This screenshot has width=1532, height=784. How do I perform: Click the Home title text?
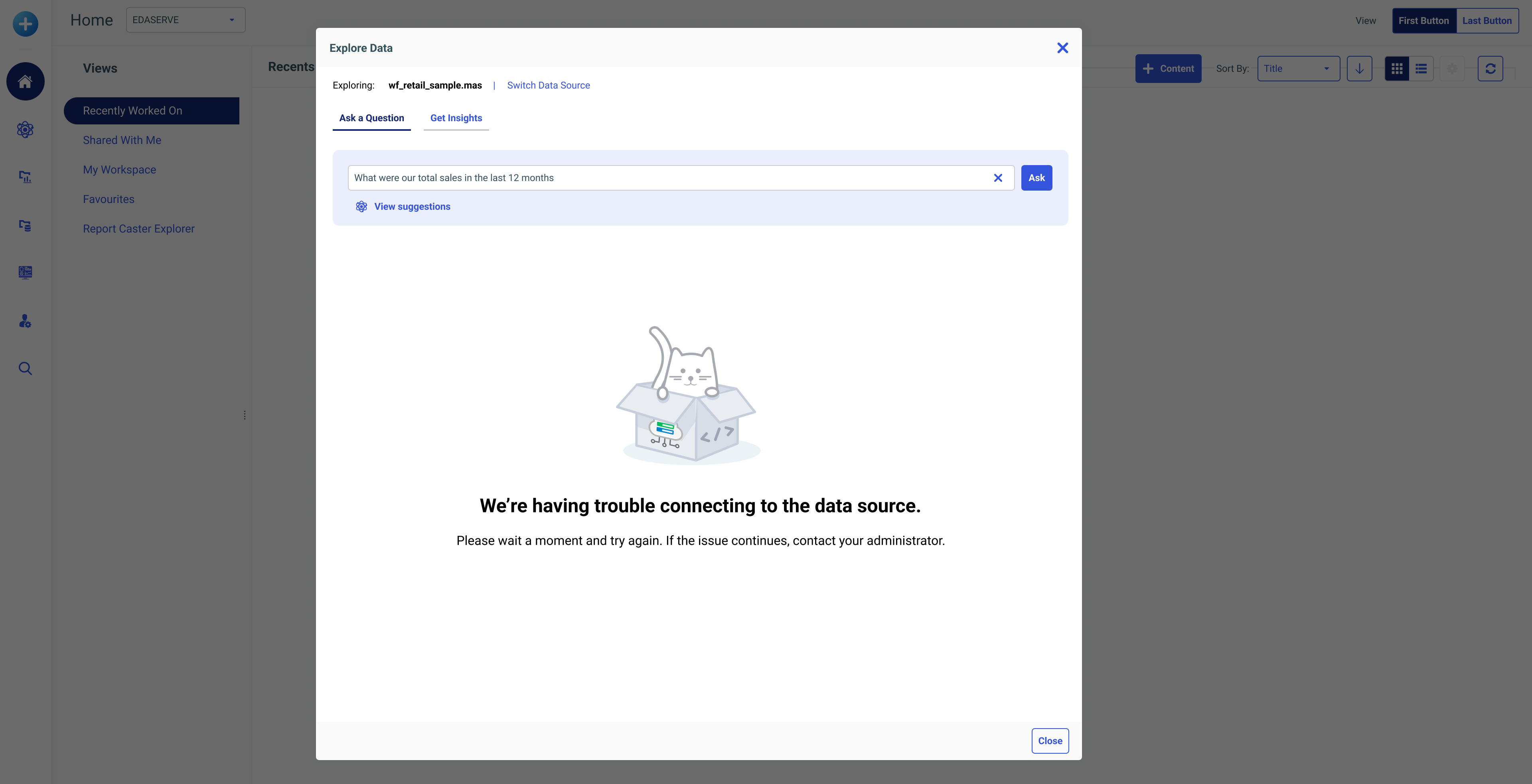(x=92, y=20)
